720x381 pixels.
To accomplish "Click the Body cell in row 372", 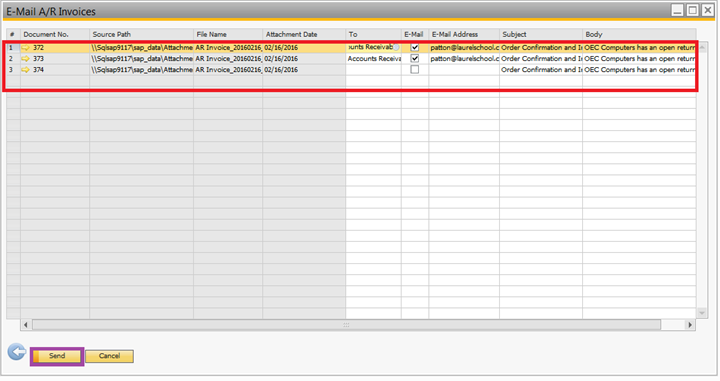I will coord(639,48).
